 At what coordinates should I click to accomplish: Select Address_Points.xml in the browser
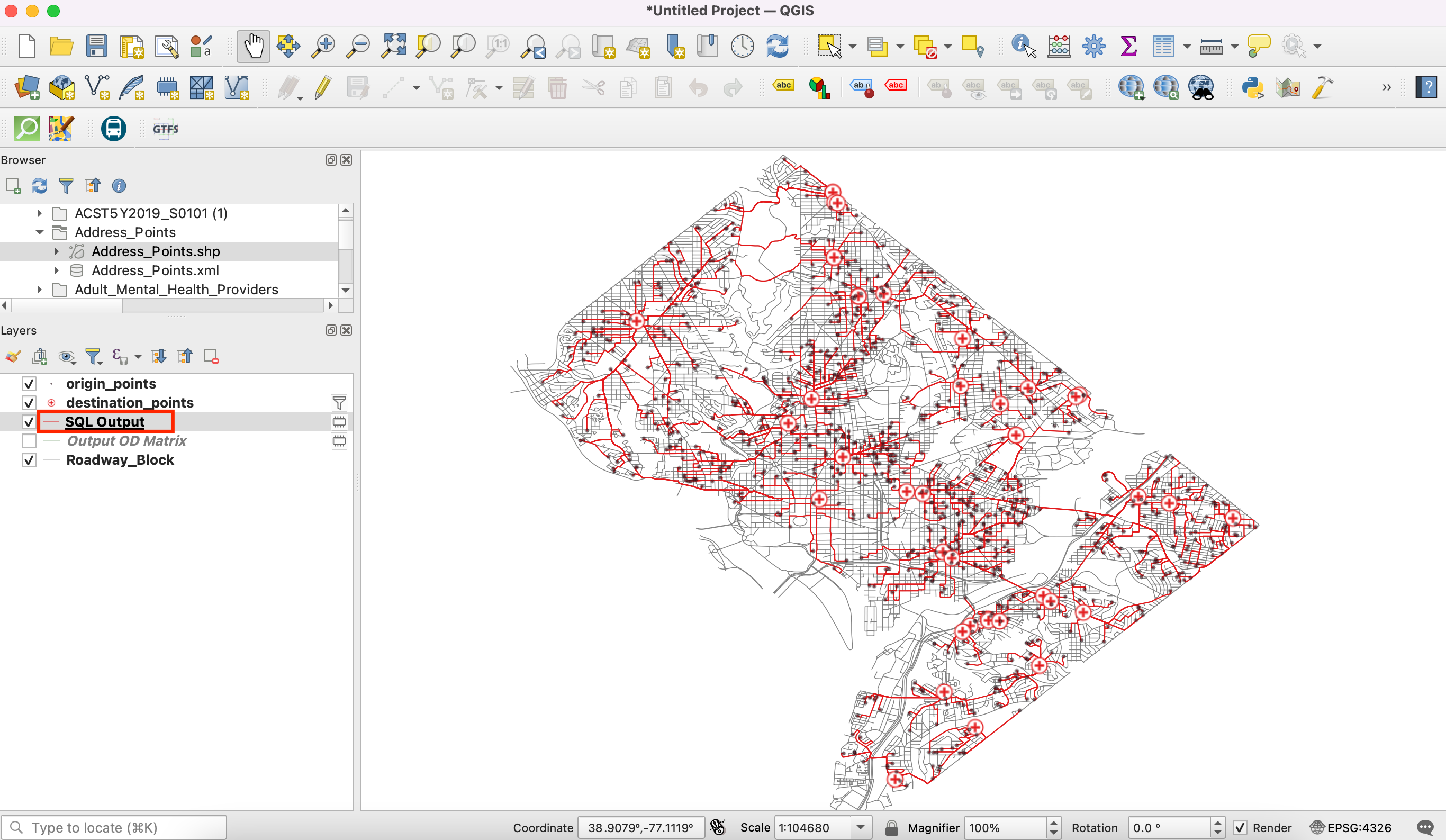pos(155,270)
